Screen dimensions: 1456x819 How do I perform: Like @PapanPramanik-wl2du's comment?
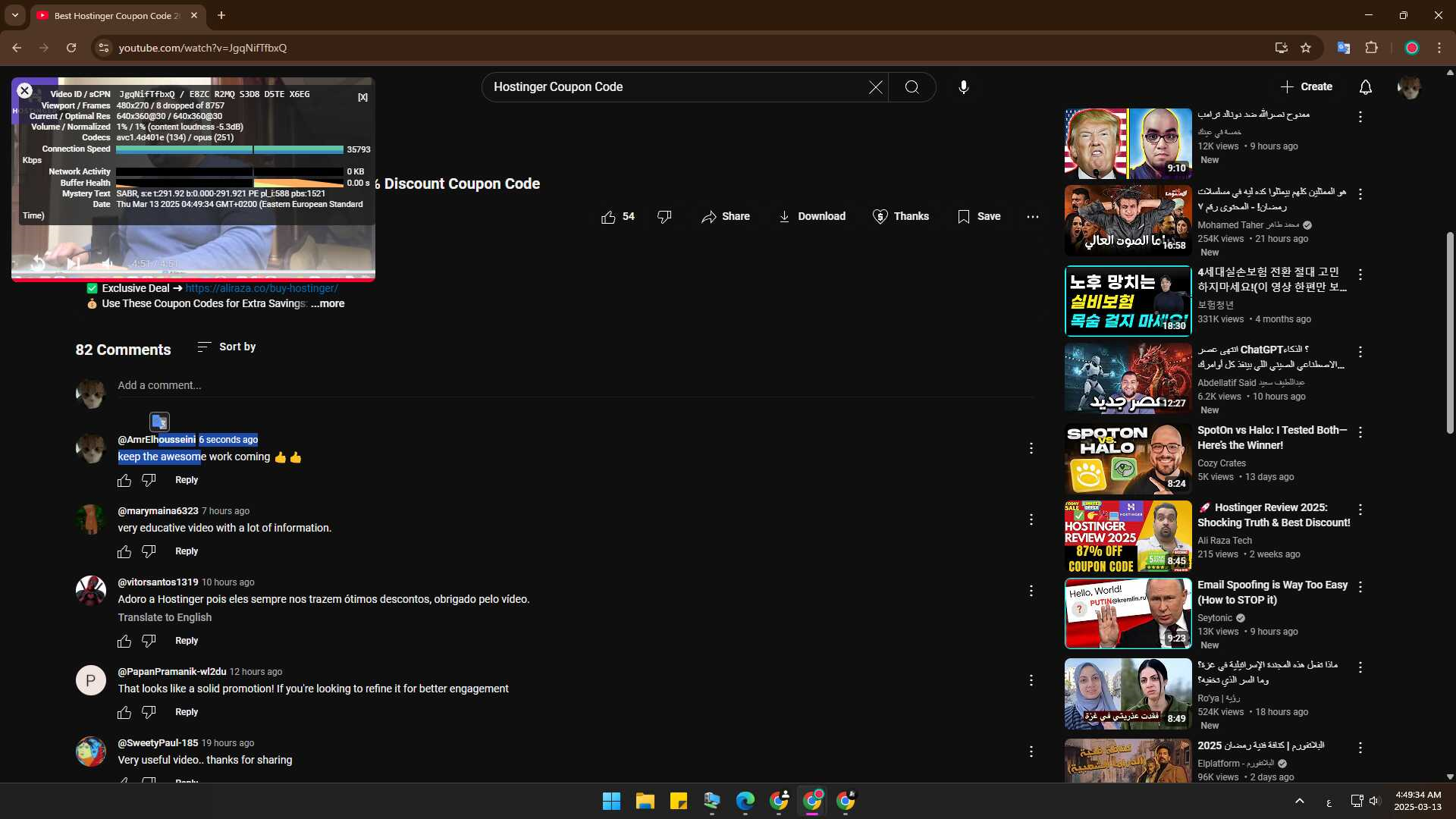(x=124, y=712)
